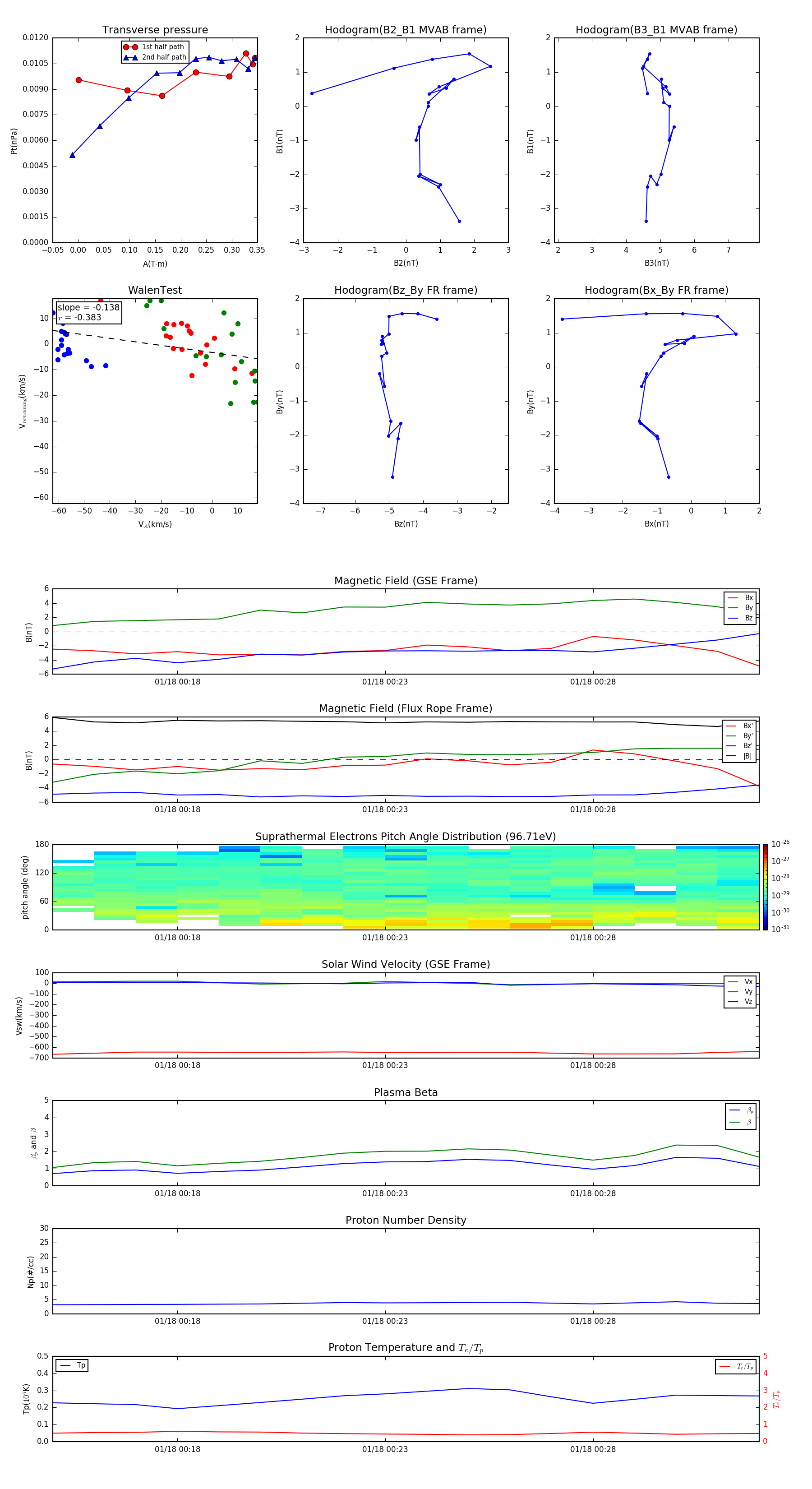The image size is (812, 1489).
Task: Click the Bx legend entry in GSE panel
Action: (740, 598)
